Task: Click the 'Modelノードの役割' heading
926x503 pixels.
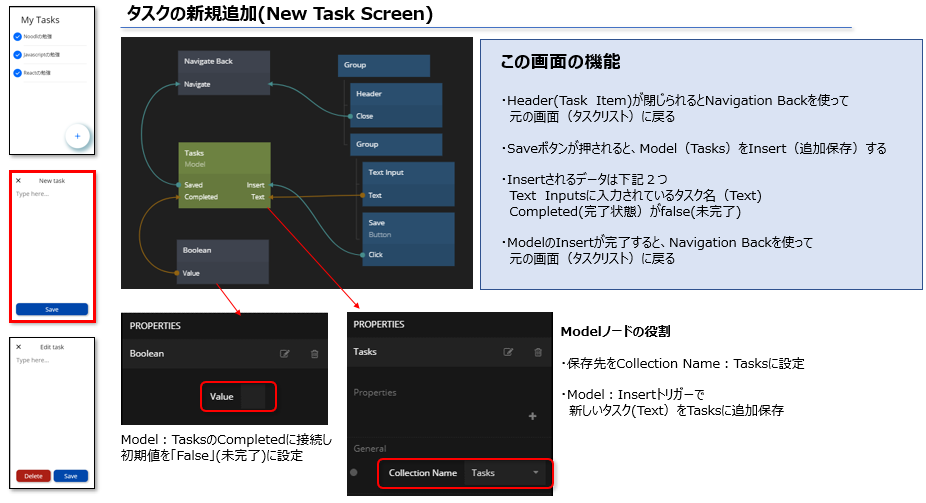Action: (x=615, y=332)
